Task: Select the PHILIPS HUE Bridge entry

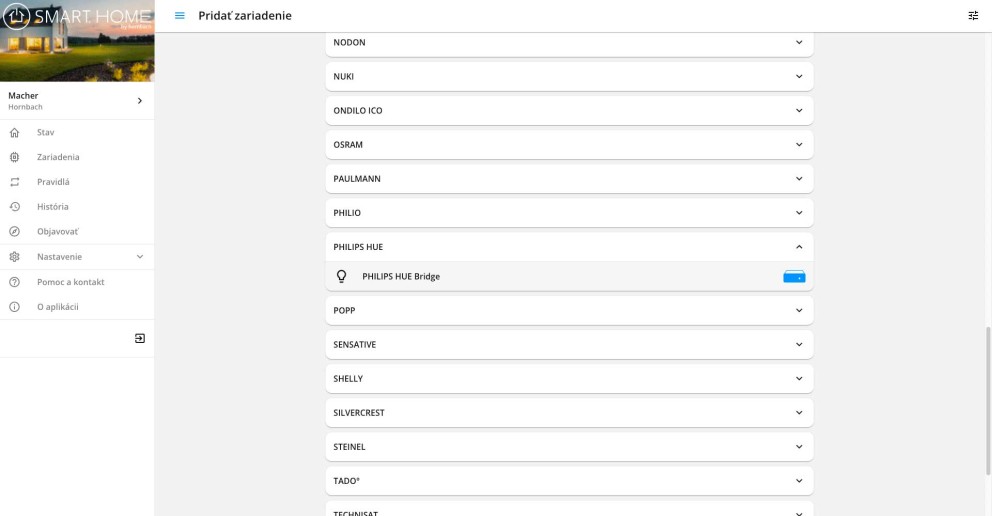Action: 569,276
